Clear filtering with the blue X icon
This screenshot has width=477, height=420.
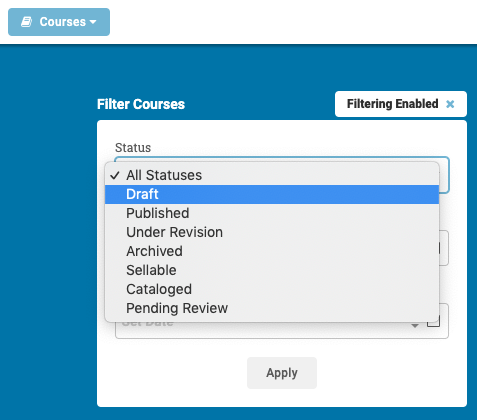tap(450, 104)
